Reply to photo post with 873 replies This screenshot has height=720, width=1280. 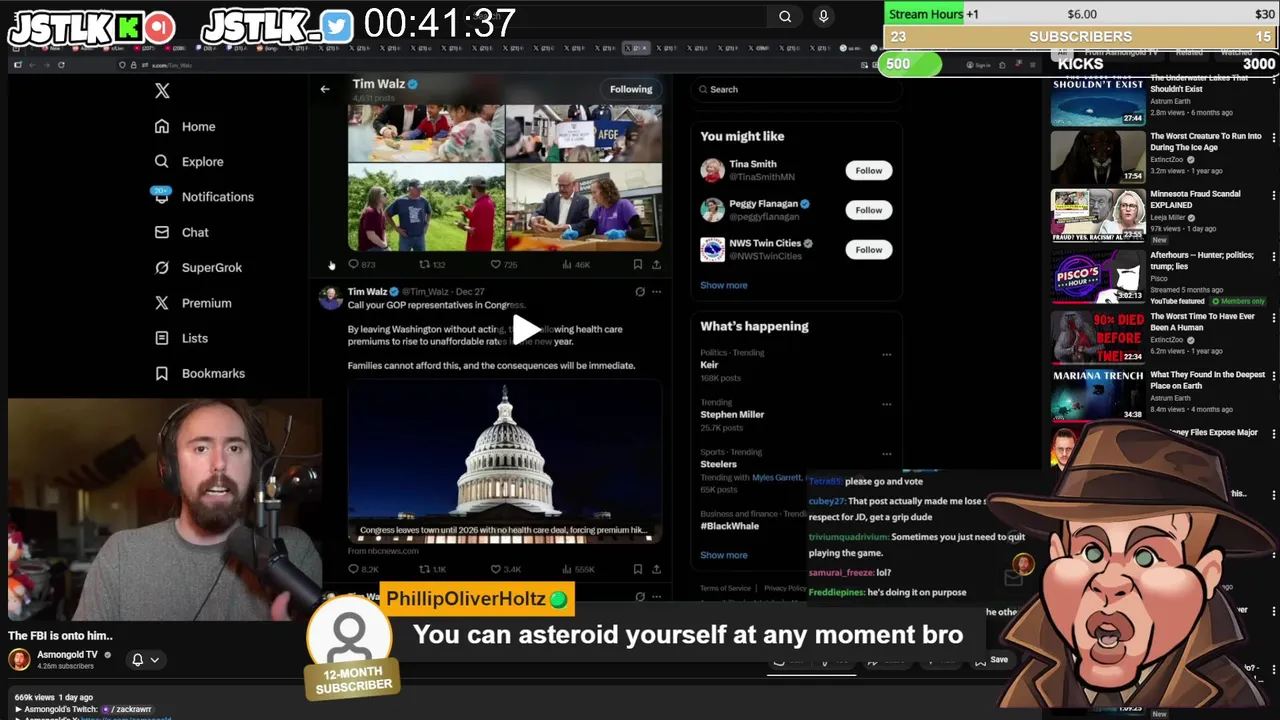(361, 265)
